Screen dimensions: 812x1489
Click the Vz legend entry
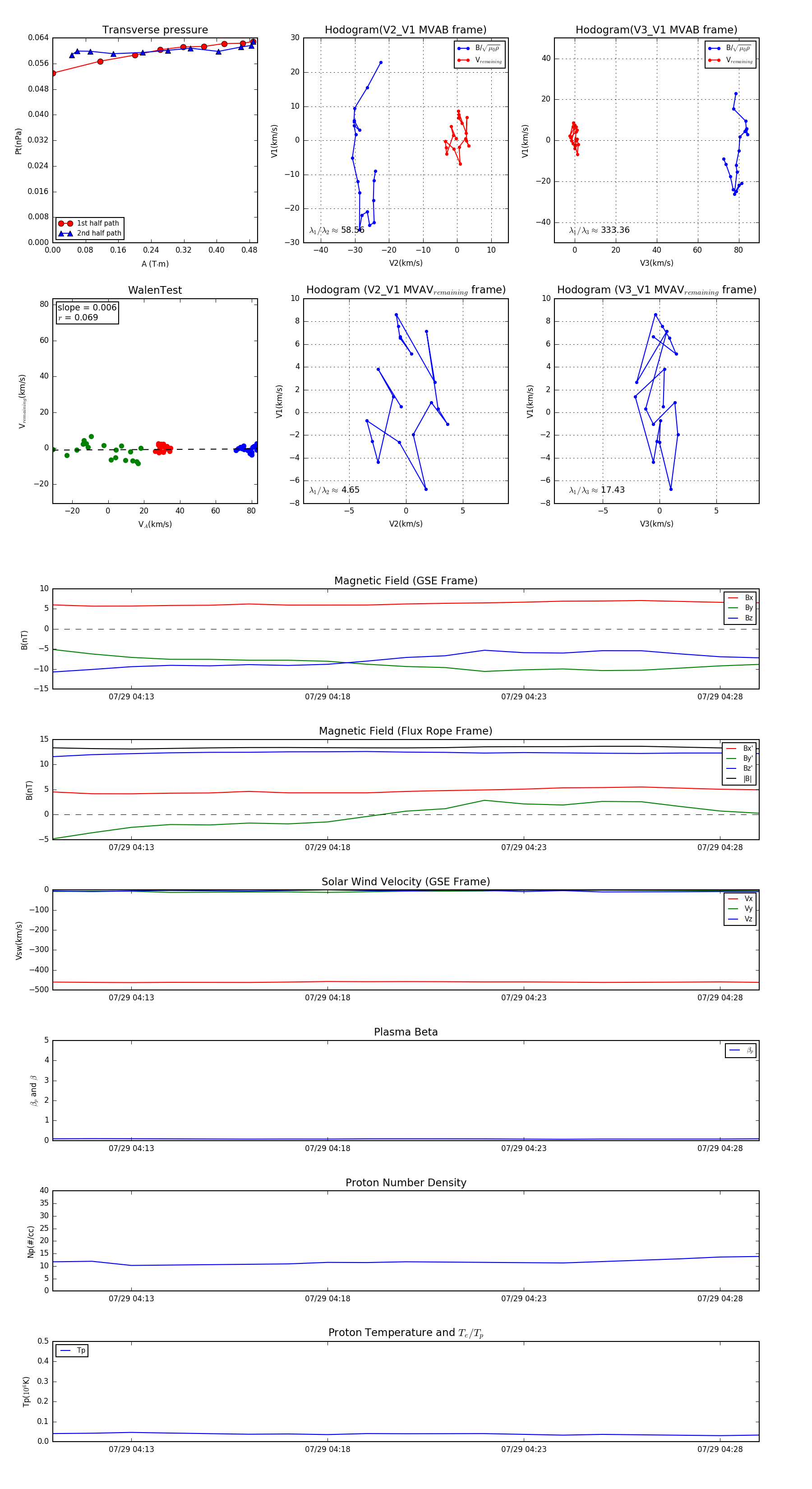point(740,919)
